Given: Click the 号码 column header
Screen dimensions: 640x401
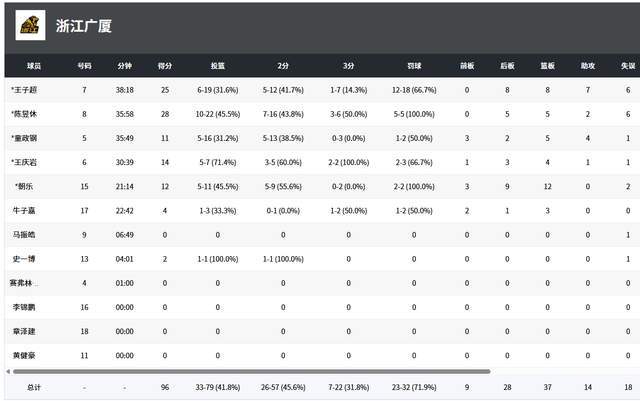Looking at the screenshot, I should pyautogui.click(x=84, y=65).
